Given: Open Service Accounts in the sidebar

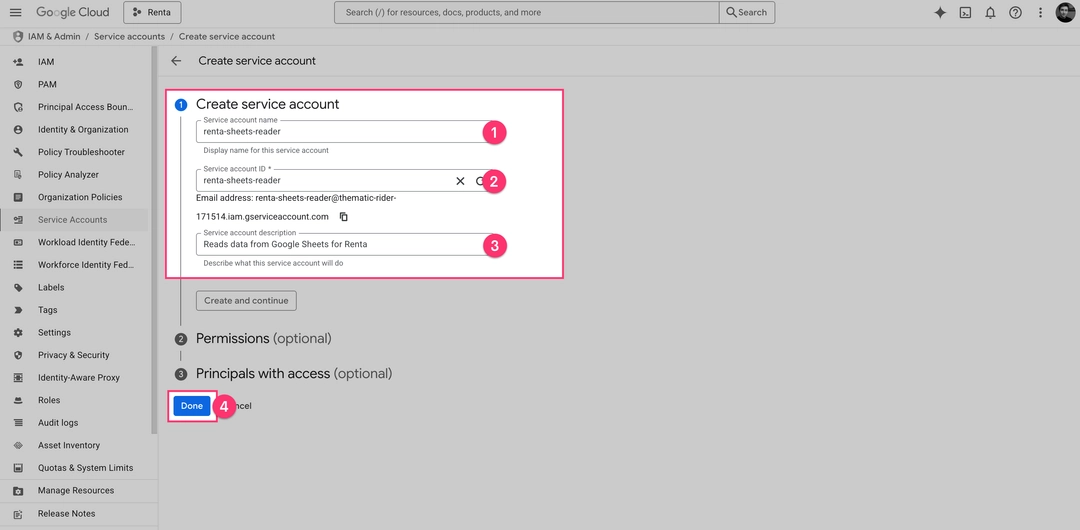Looking at the screenshot, I should click(72, 220).
